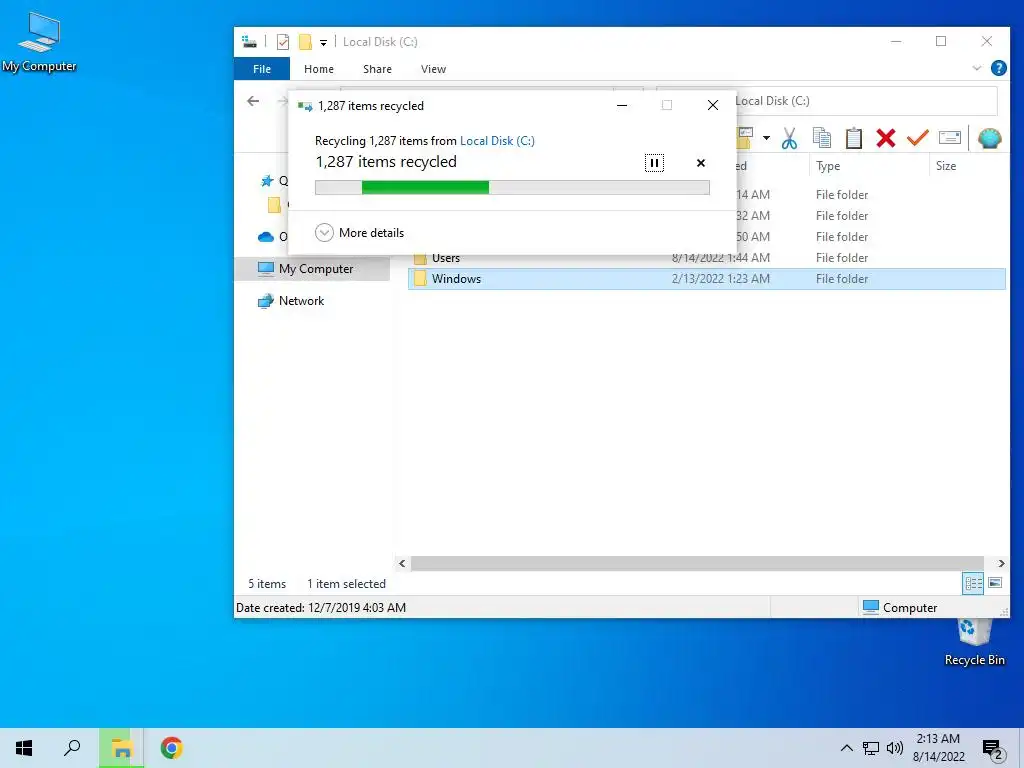Click the recycle dialog title icon
The height and width of the screenshot is (768, 1024).
[305, 106]
